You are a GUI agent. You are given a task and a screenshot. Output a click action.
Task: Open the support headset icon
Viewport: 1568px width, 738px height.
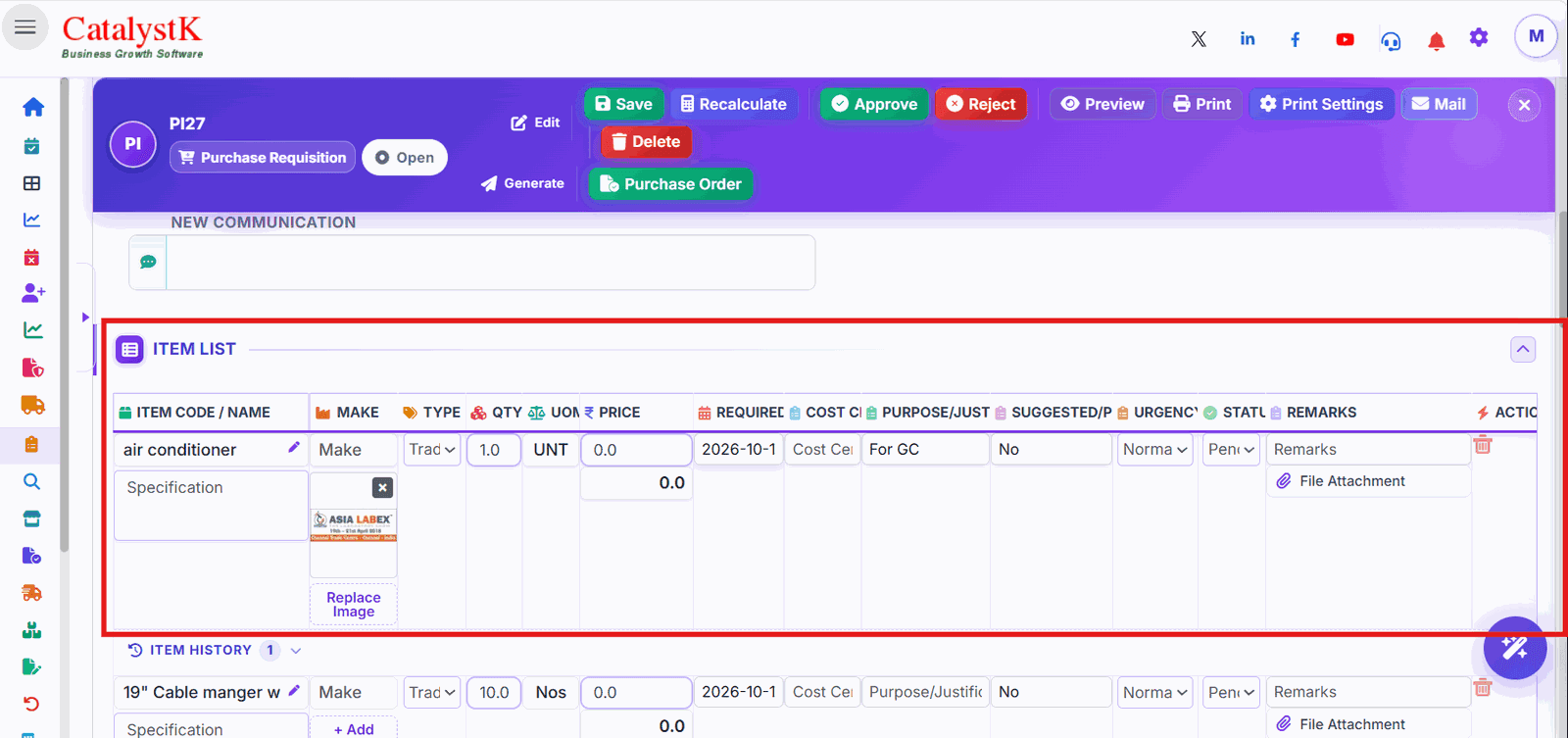click(1391, 40)
